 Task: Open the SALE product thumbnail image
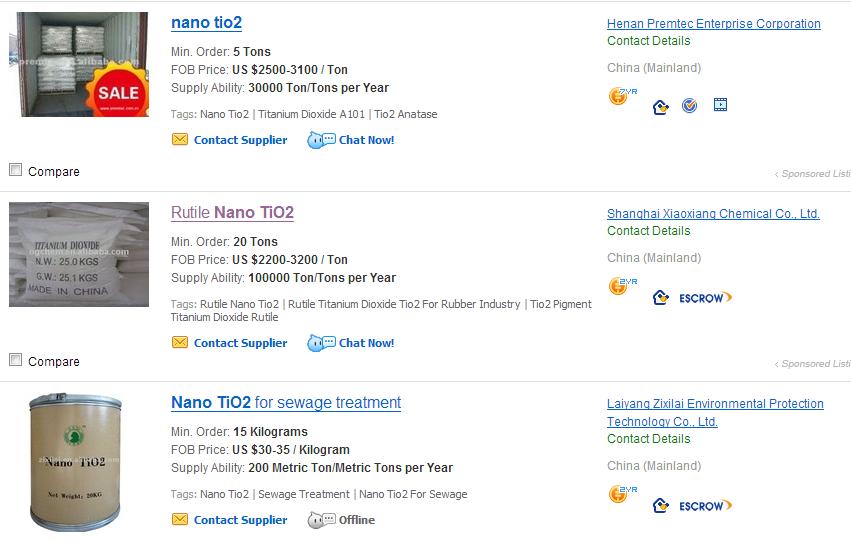coord(79,64)
